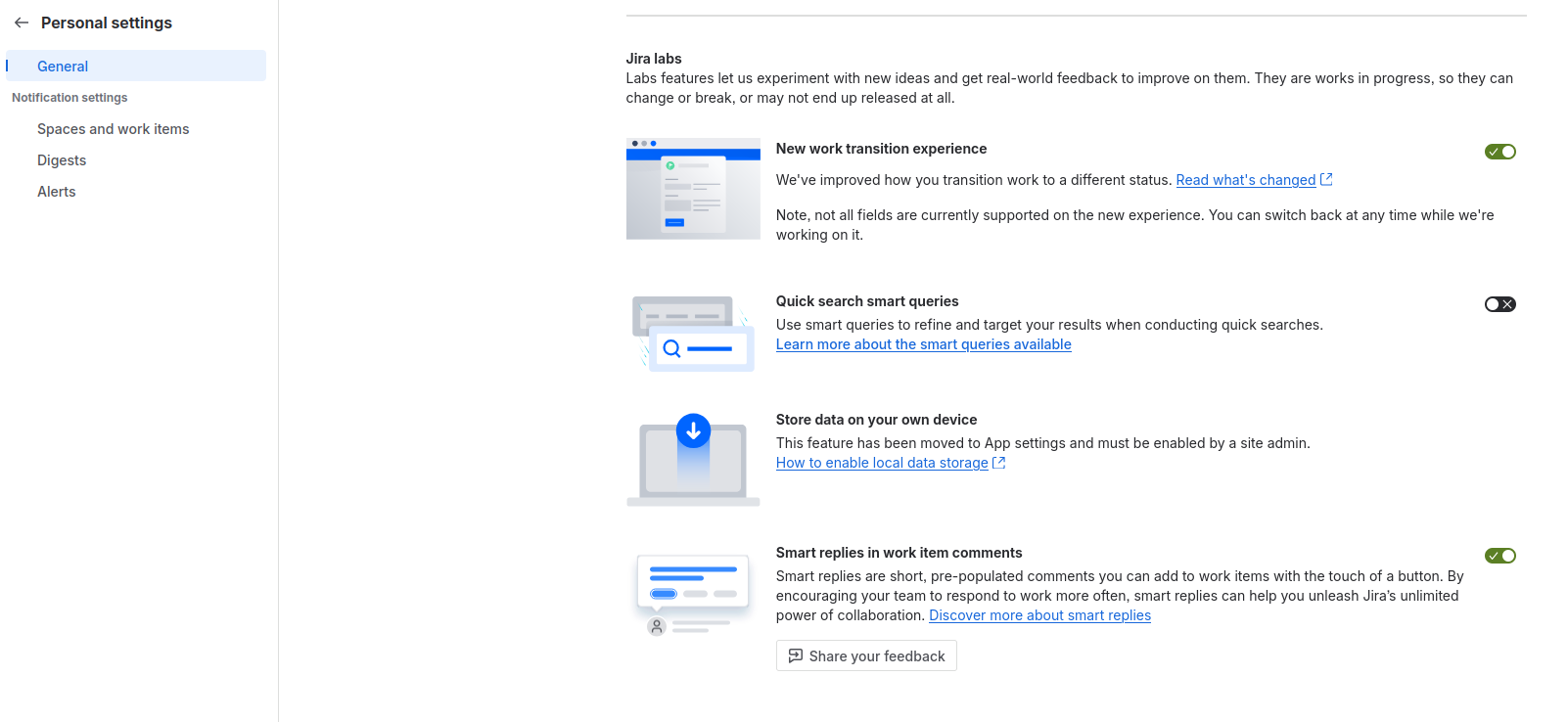Disable the New work transition experience toggle
The image size is (1568, 722).
point(1499,152)
